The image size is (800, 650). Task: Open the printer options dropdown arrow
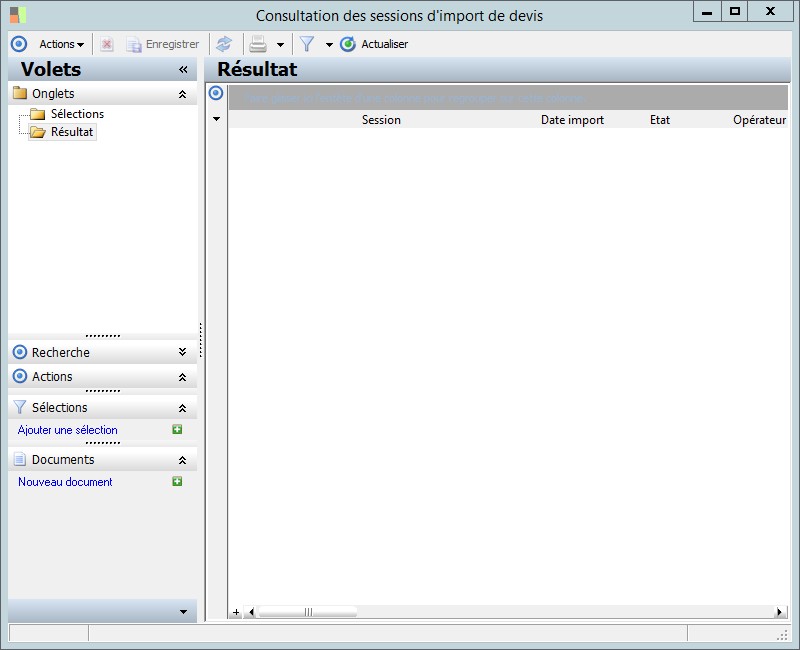tap(280, 45)
